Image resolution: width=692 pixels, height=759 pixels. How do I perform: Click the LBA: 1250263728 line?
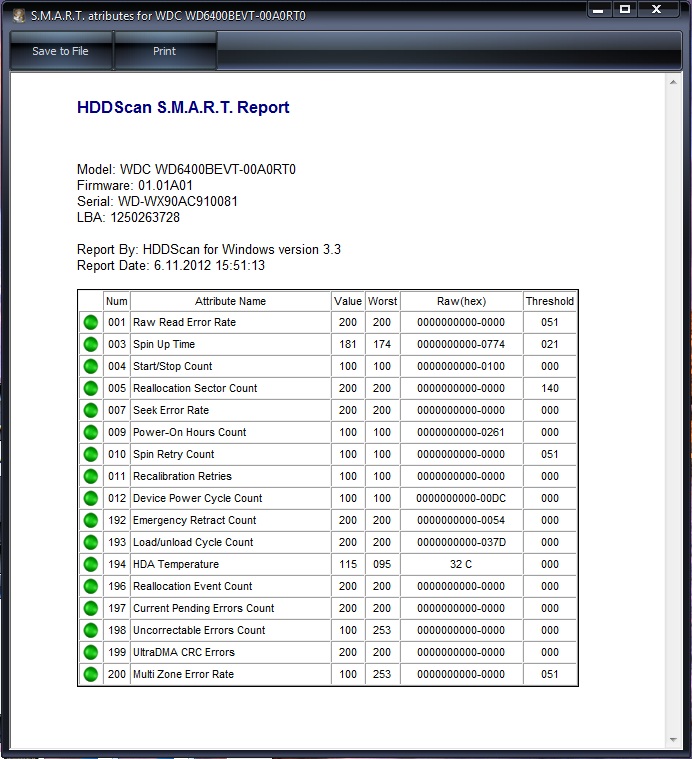pyautogui.click(x=128, y=217)
